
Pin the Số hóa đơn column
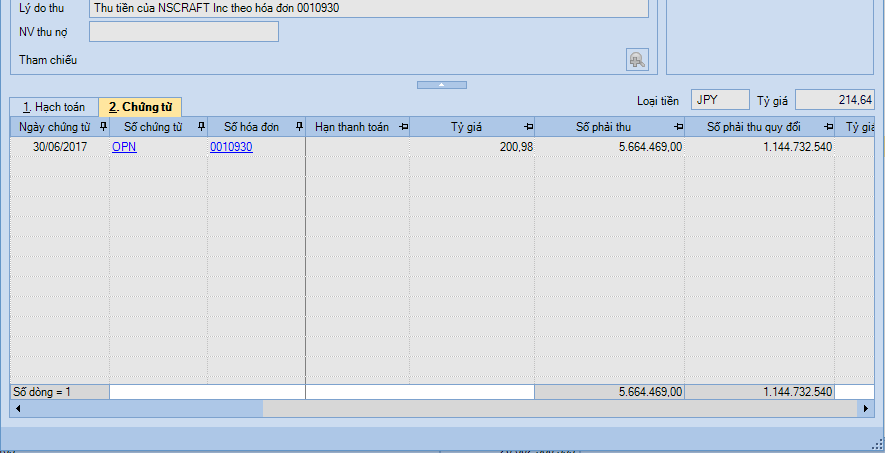300,127
